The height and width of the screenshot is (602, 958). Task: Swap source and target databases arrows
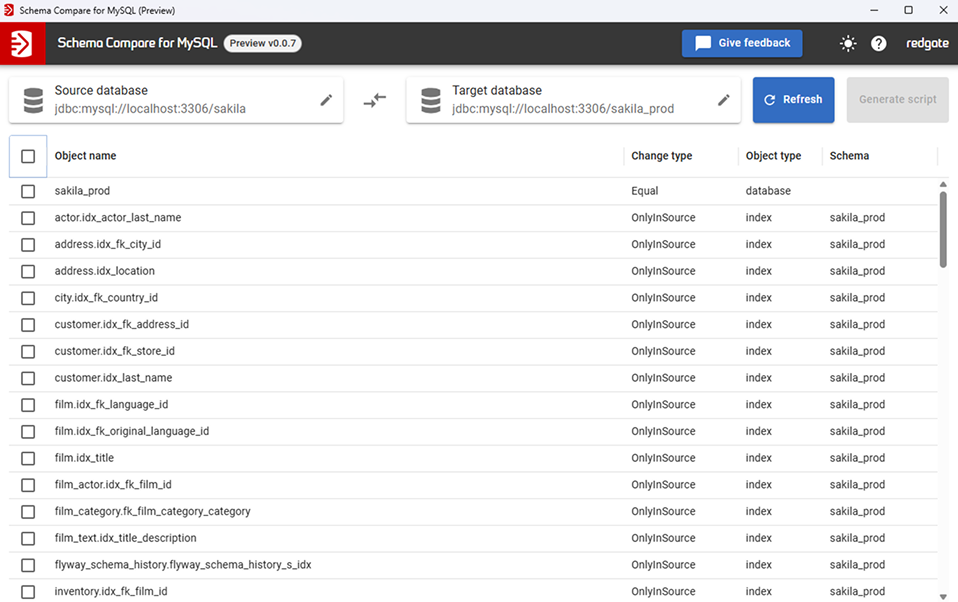pyautogui.click(x=375, y=100)
